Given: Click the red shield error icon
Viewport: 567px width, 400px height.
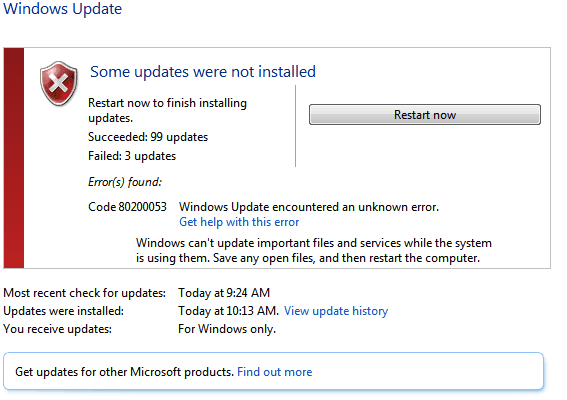Looking at the screenshot, I should (59, 84).
